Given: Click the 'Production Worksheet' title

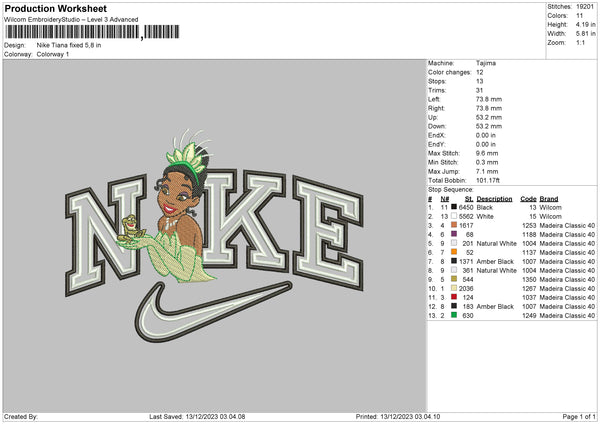Looking at the screenshot, I should (55, 8).
